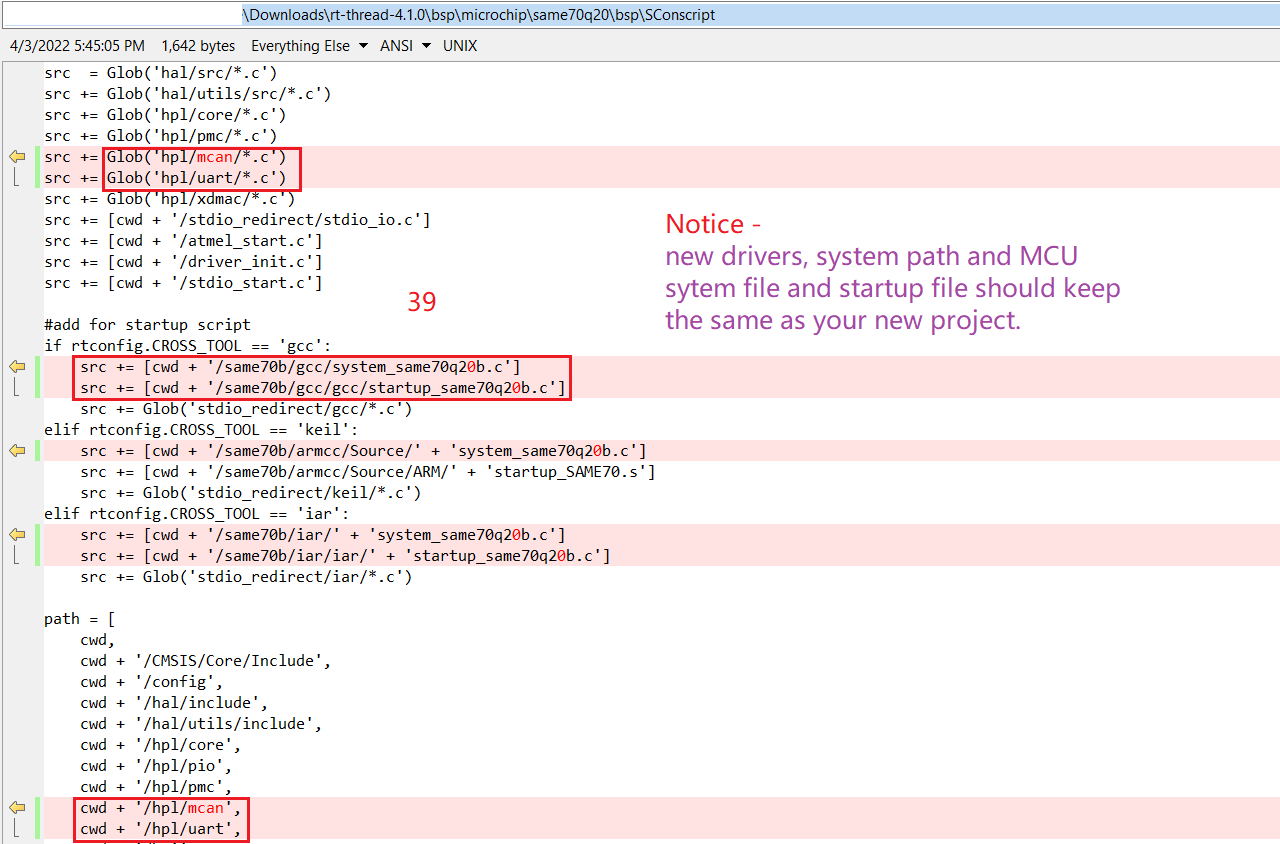
Task: Click the yellow arrow beside iar system_same70q20b.c line
Action: click(x=17, y=535)
